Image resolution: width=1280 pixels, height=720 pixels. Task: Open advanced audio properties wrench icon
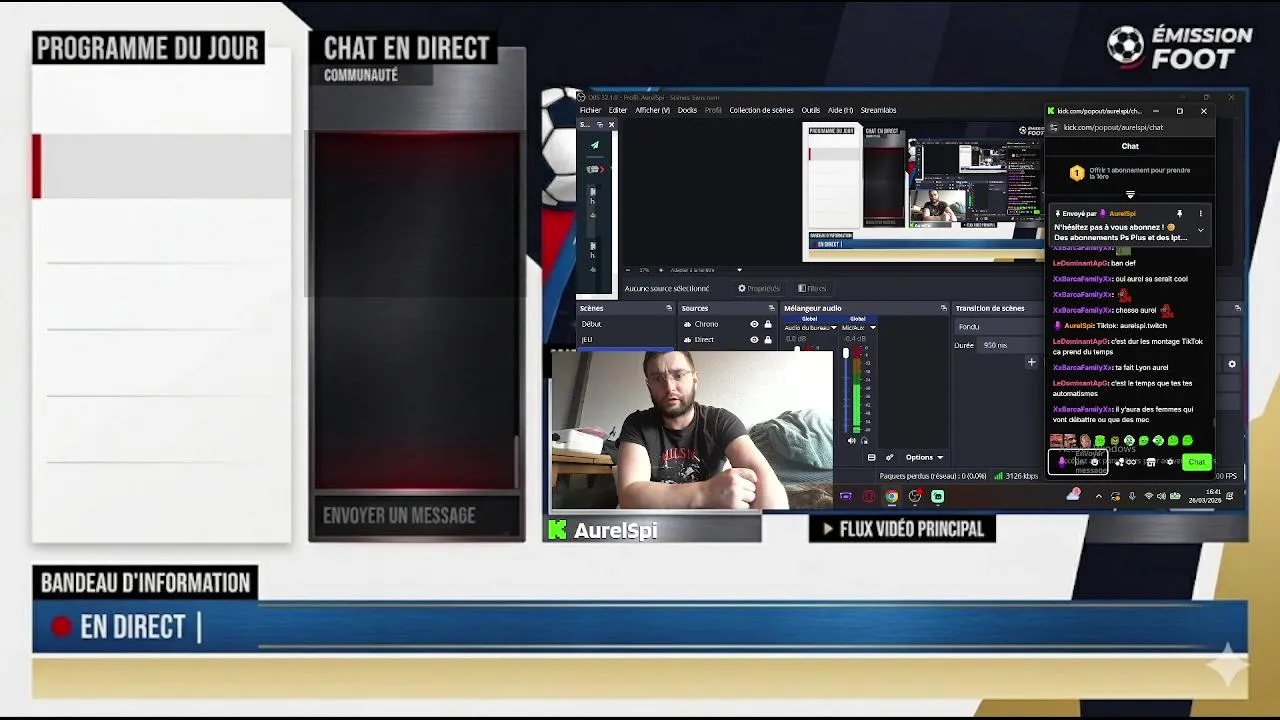point(889,457)
